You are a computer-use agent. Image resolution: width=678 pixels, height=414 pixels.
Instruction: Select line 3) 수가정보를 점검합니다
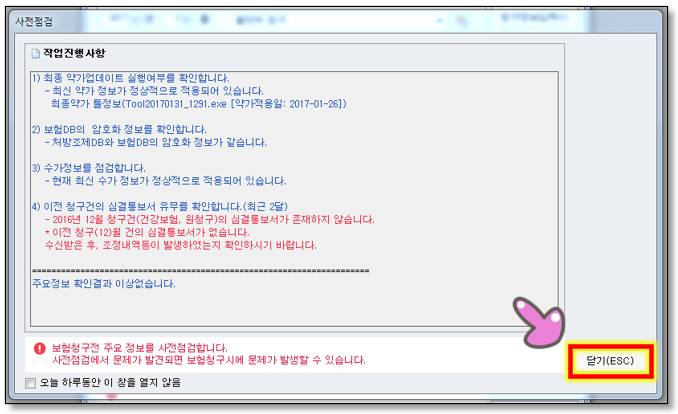click(x=89, y=168)
